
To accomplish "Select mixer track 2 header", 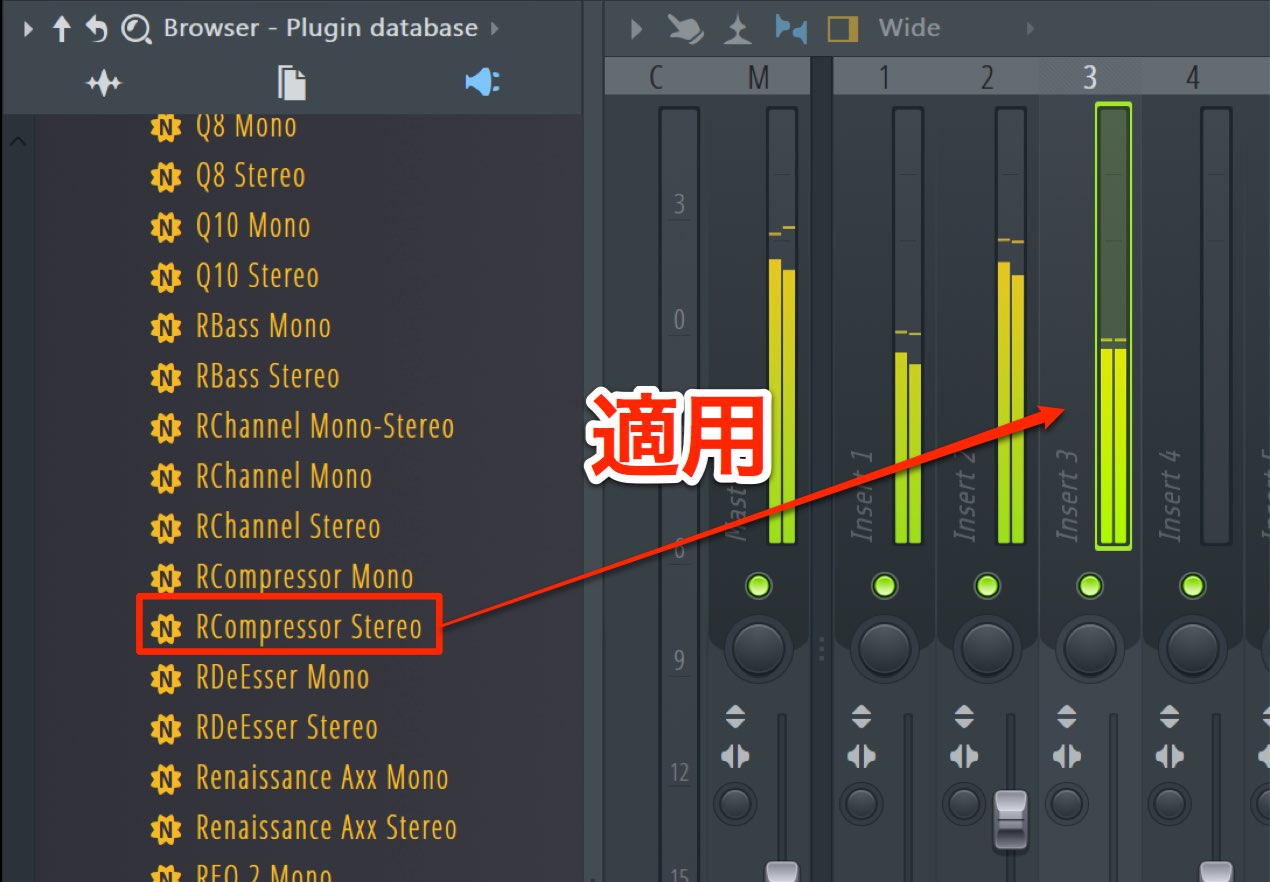I will click(987, 76).
